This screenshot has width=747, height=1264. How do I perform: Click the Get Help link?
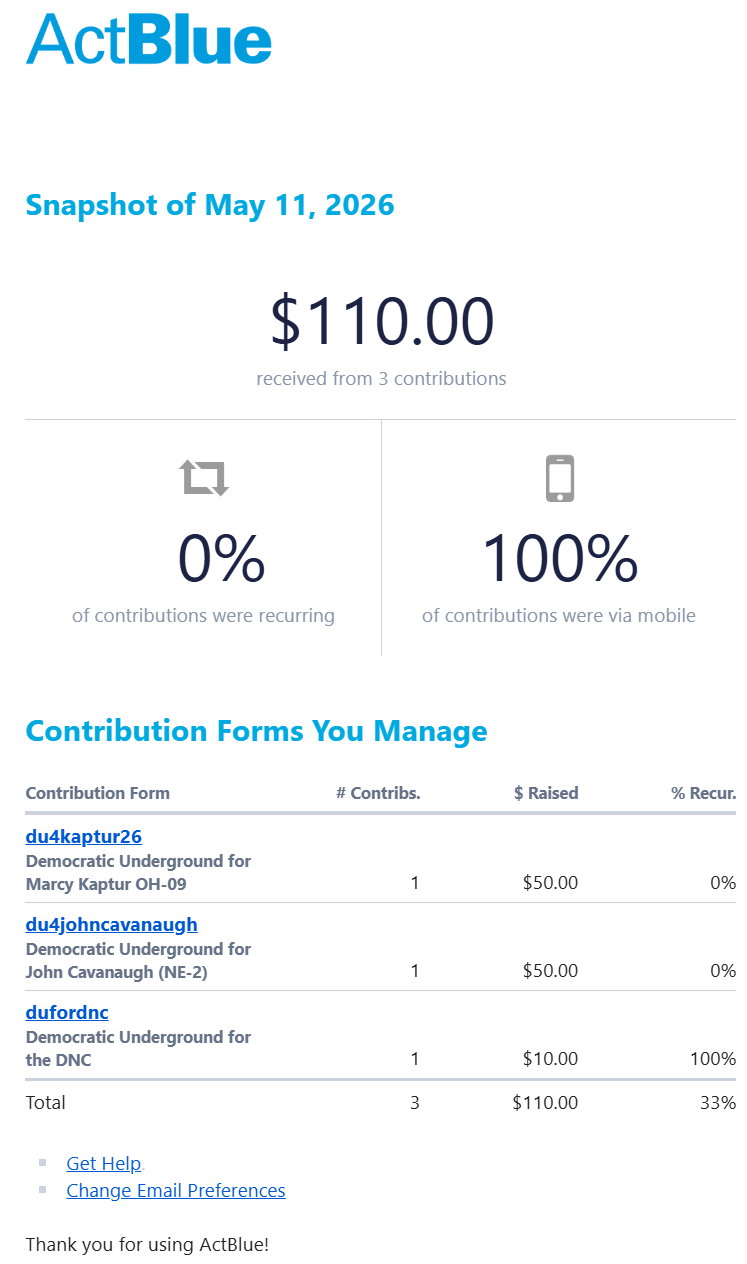point(104,1163)
